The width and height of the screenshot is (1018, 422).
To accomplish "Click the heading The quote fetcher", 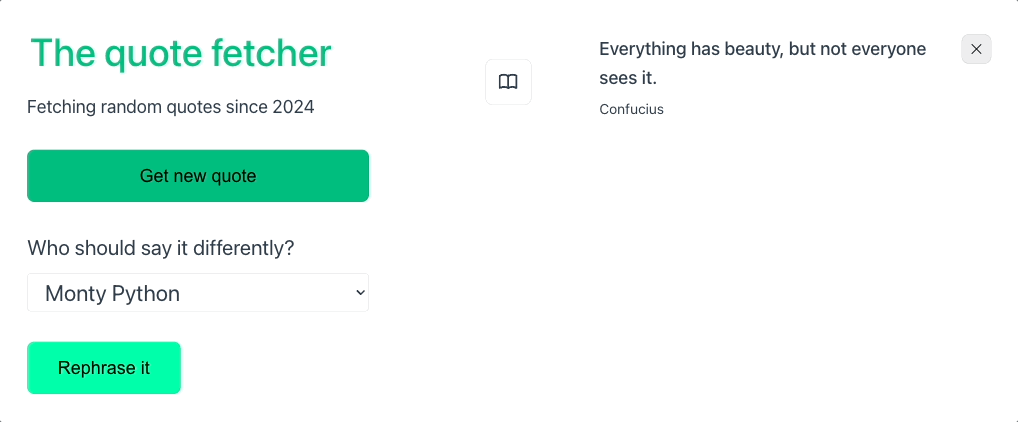I will pyautogui.click(x=180, y=53).
